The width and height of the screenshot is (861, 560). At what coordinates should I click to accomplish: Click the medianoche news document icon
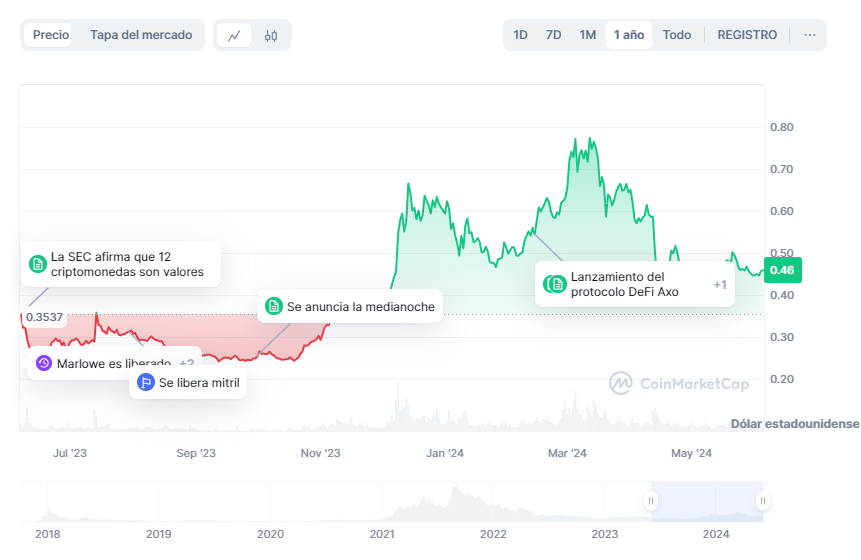[273, 307]
